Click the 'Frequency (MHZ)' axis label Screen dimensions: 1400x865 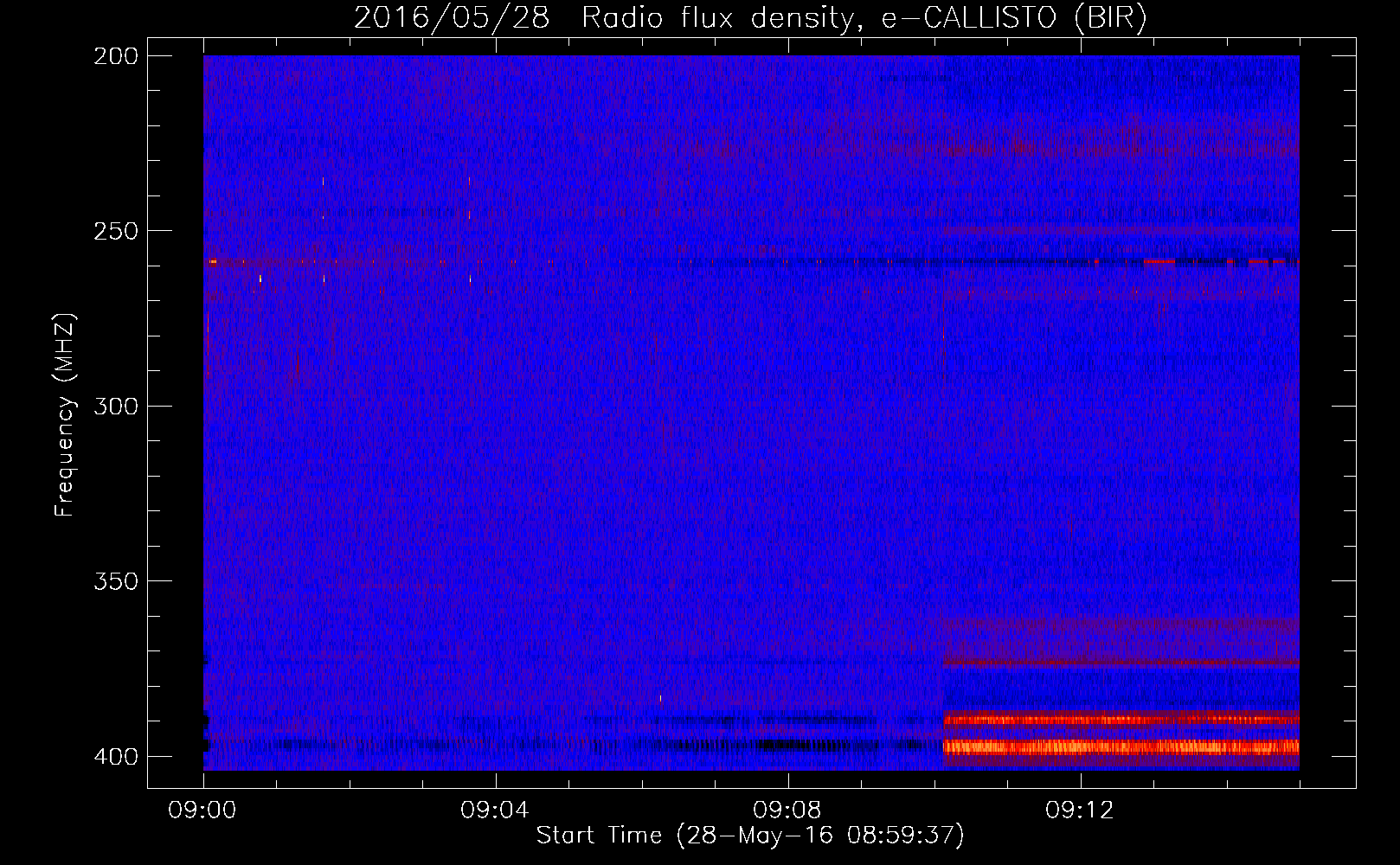pos(65,415)
